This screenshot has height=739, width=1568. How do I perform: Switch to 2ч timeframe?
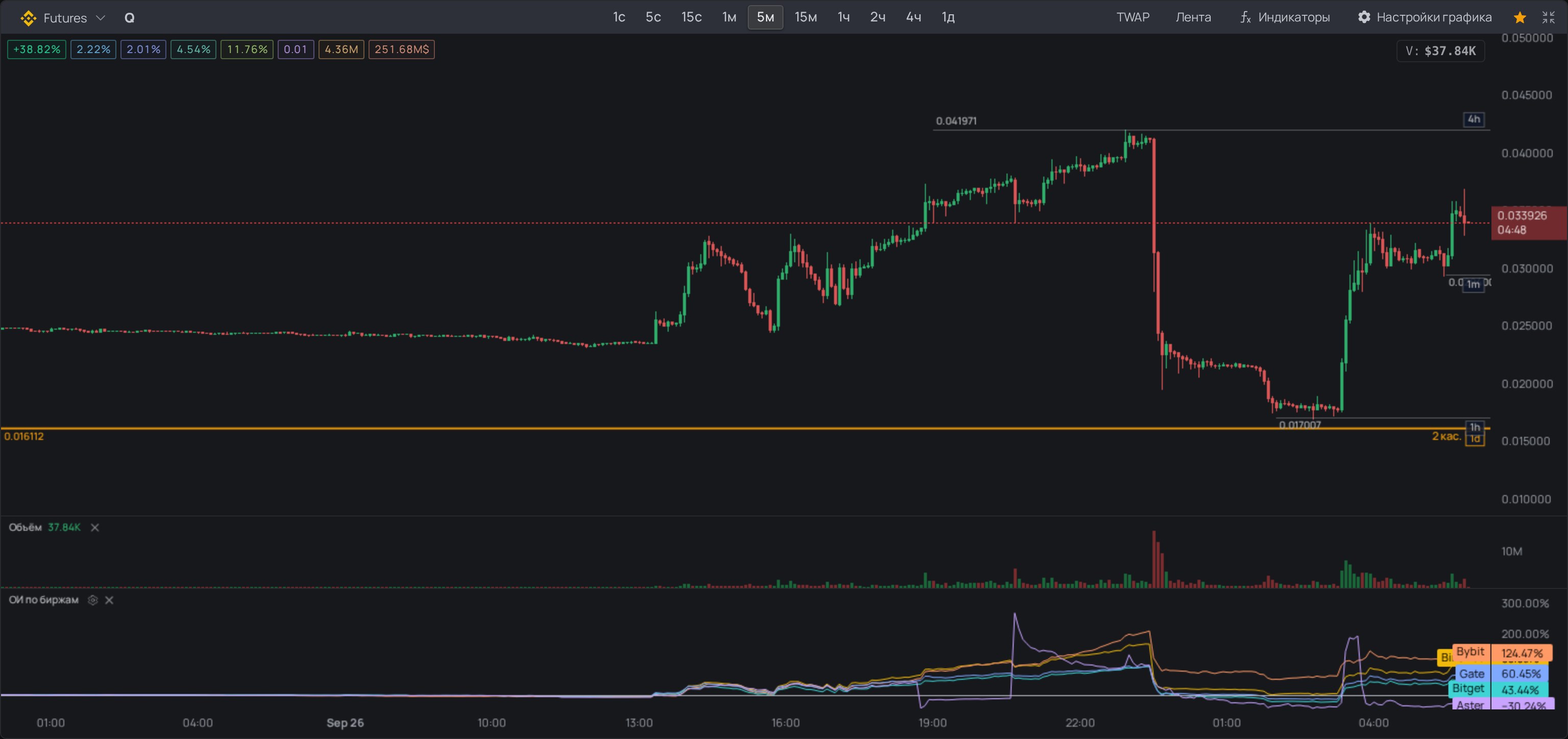(x=878, y=17)
